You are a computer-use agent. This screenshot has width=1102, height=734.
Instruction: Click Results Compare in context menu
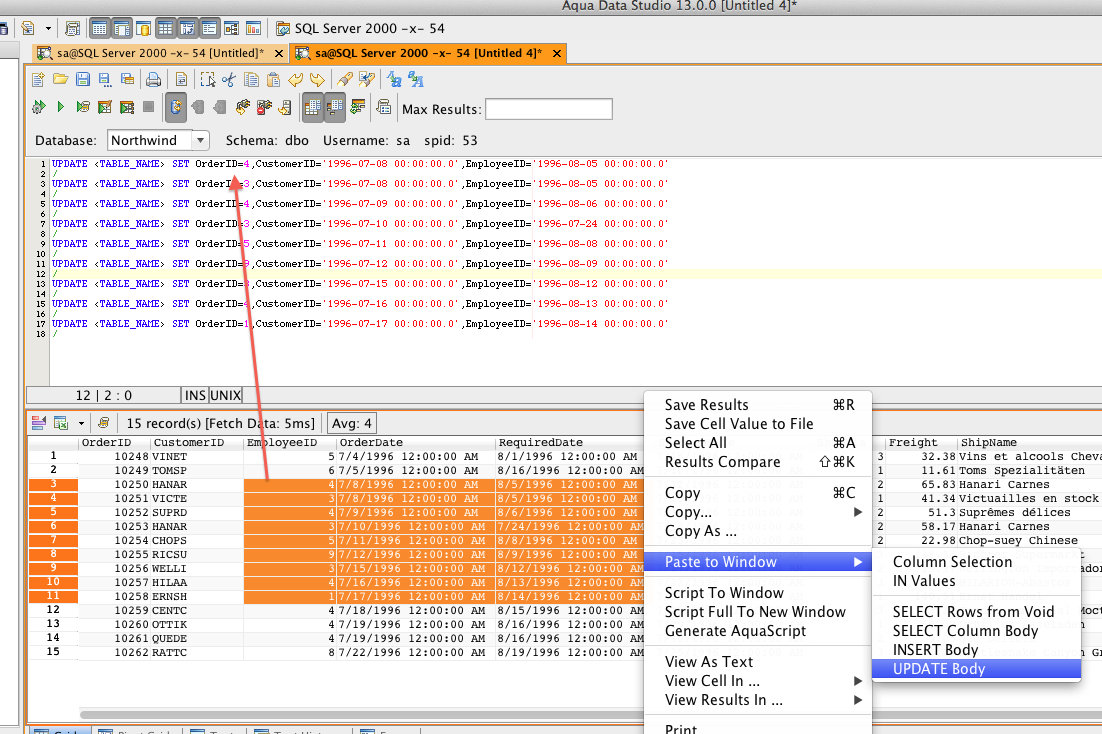pyautogui.click(x=758, y=461)
